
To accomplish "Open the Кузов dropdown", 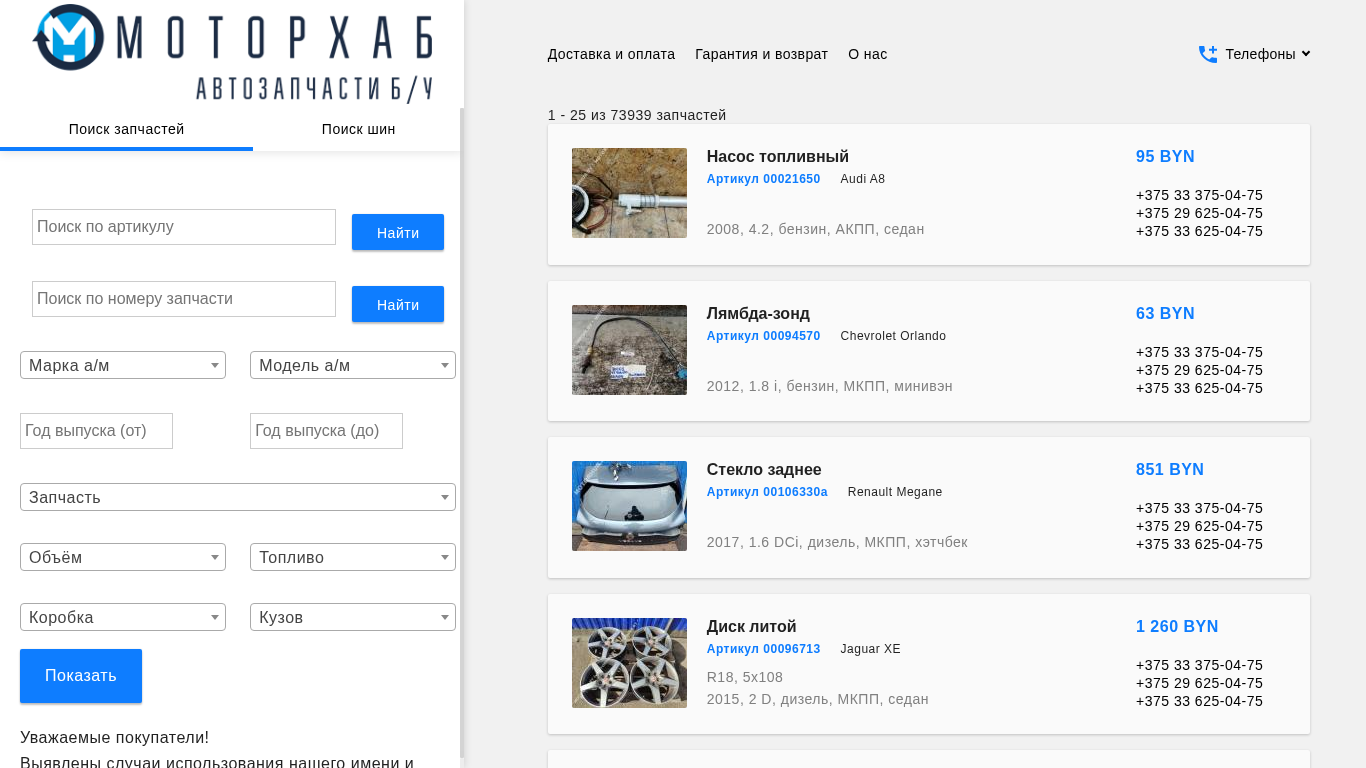I will 353,617.
